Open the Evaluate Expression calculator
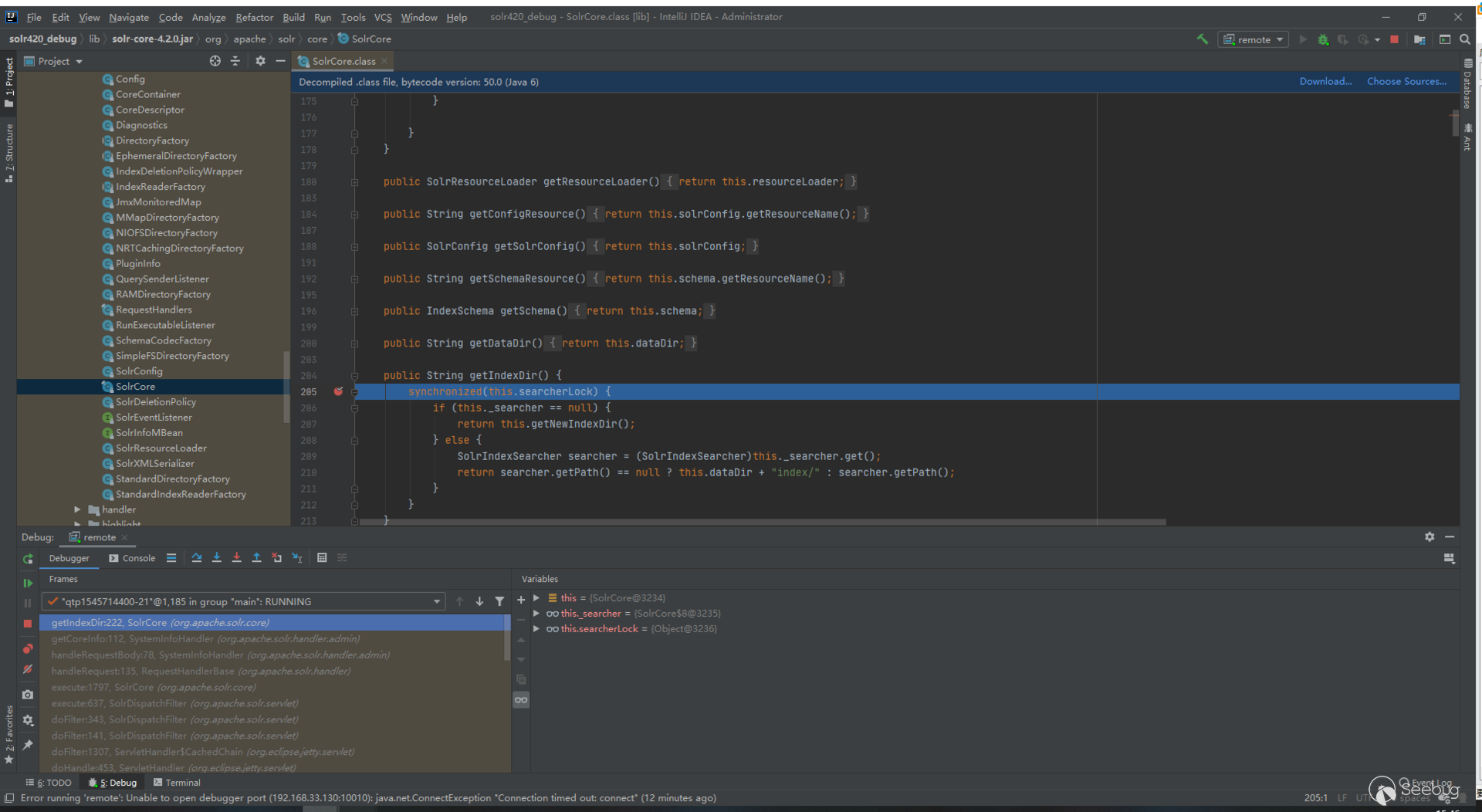This screenshot has width=1482, height=812. pyautogui.click(x=322, y=558)
